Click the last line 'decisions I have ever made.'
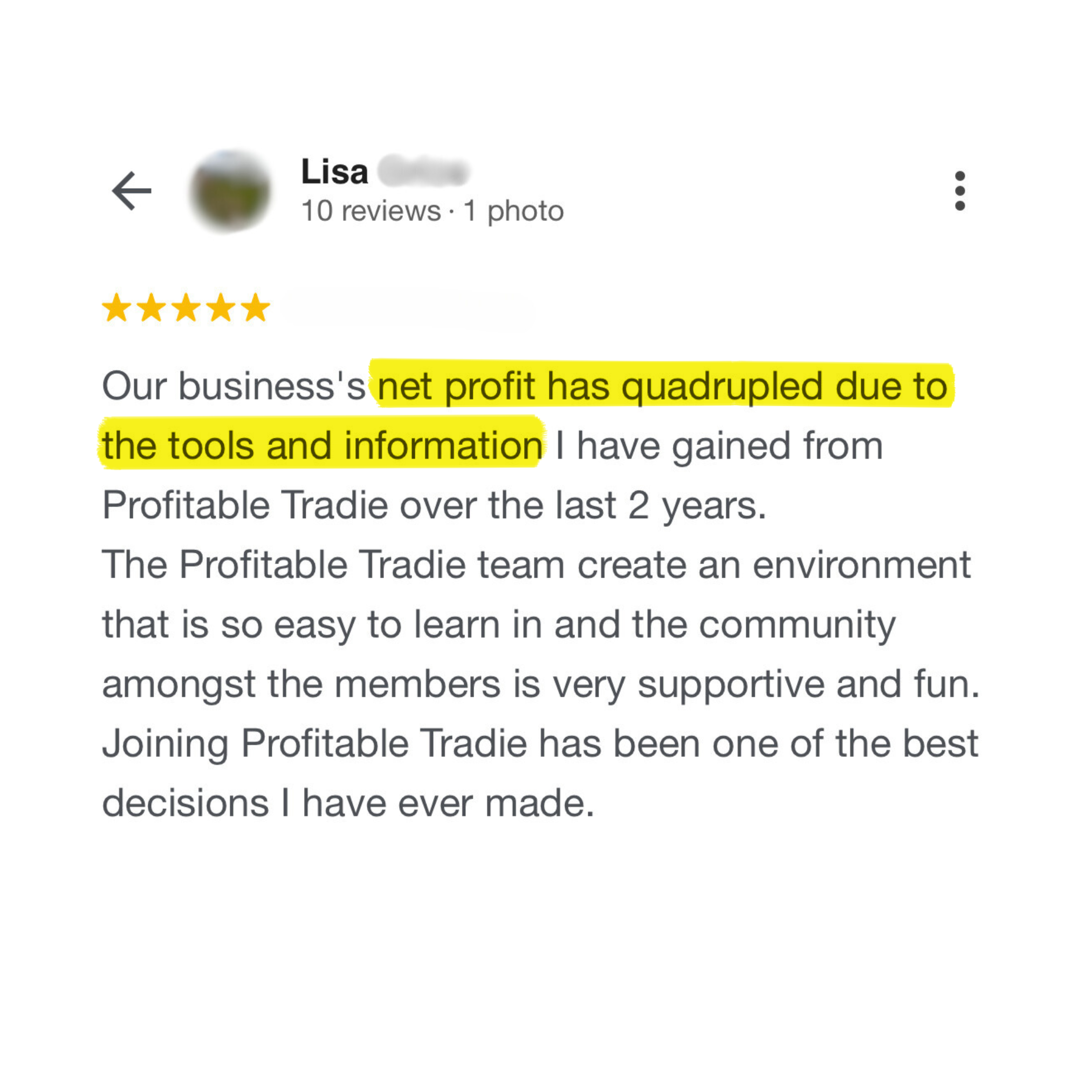Image resolution: width=1092 pixels, height=1092 pixels. 348,802
